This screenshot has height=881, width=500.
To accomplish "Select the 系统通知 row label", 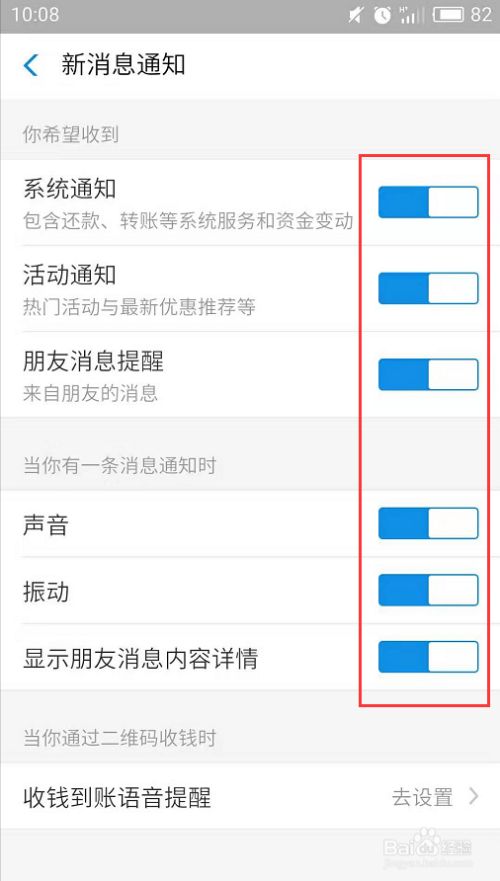I will pyautogui.click(x=70, y=189).
